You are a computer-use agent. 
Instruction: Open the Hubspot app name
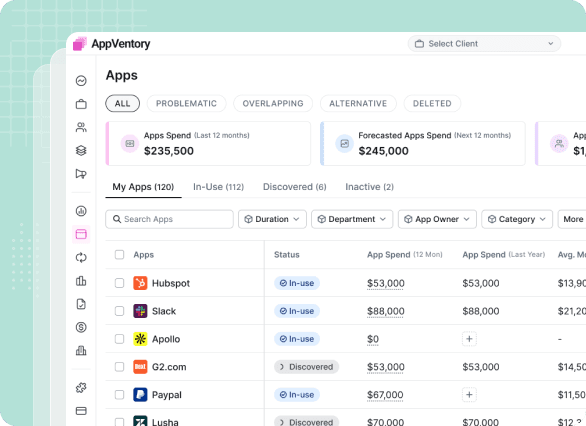click(171, 283)
